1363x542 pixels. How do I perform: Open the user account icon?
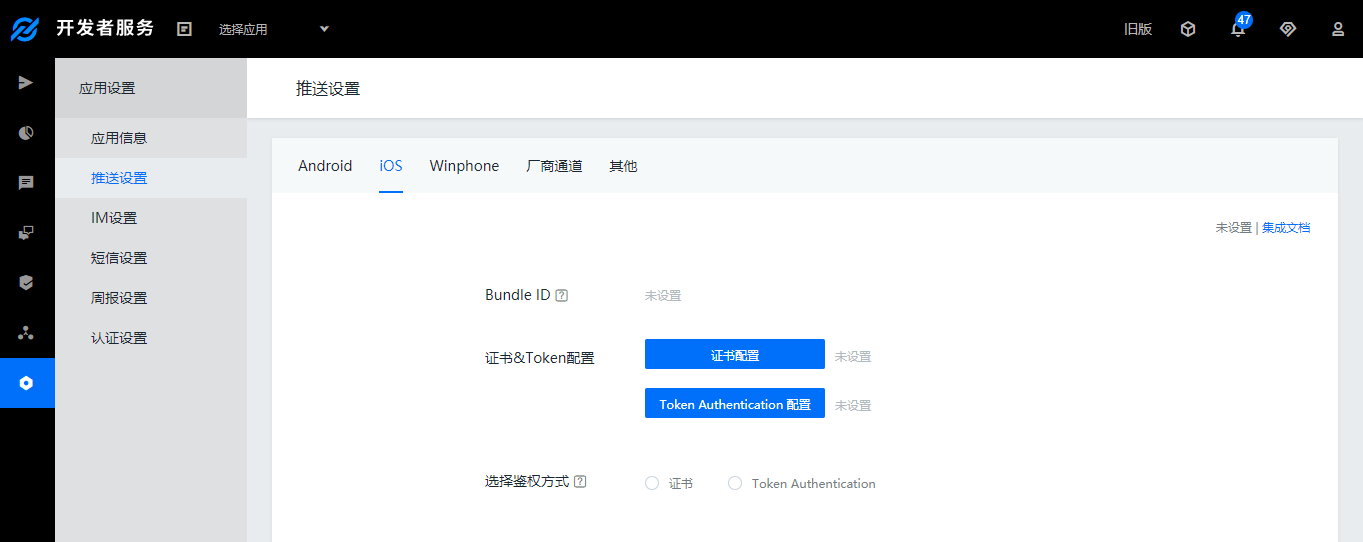click(x=1338, y=29)
